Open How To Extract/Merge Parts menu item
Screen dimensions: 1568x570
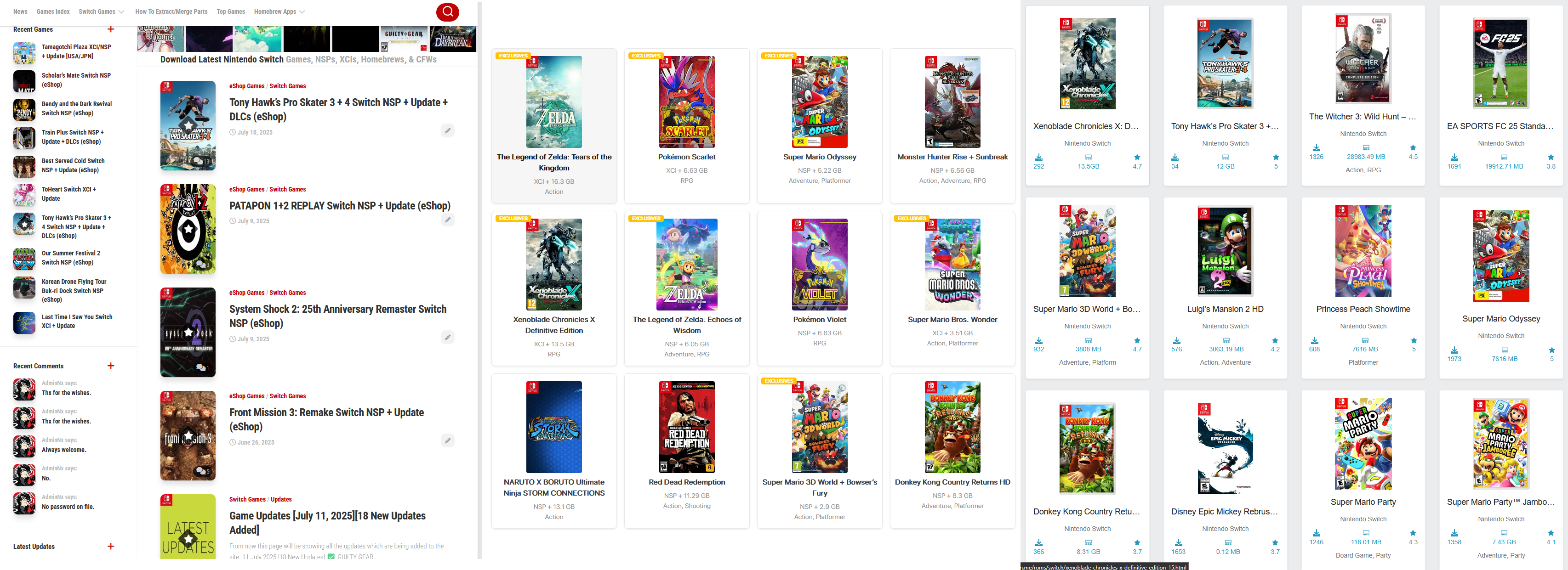(x=171, y=11)
